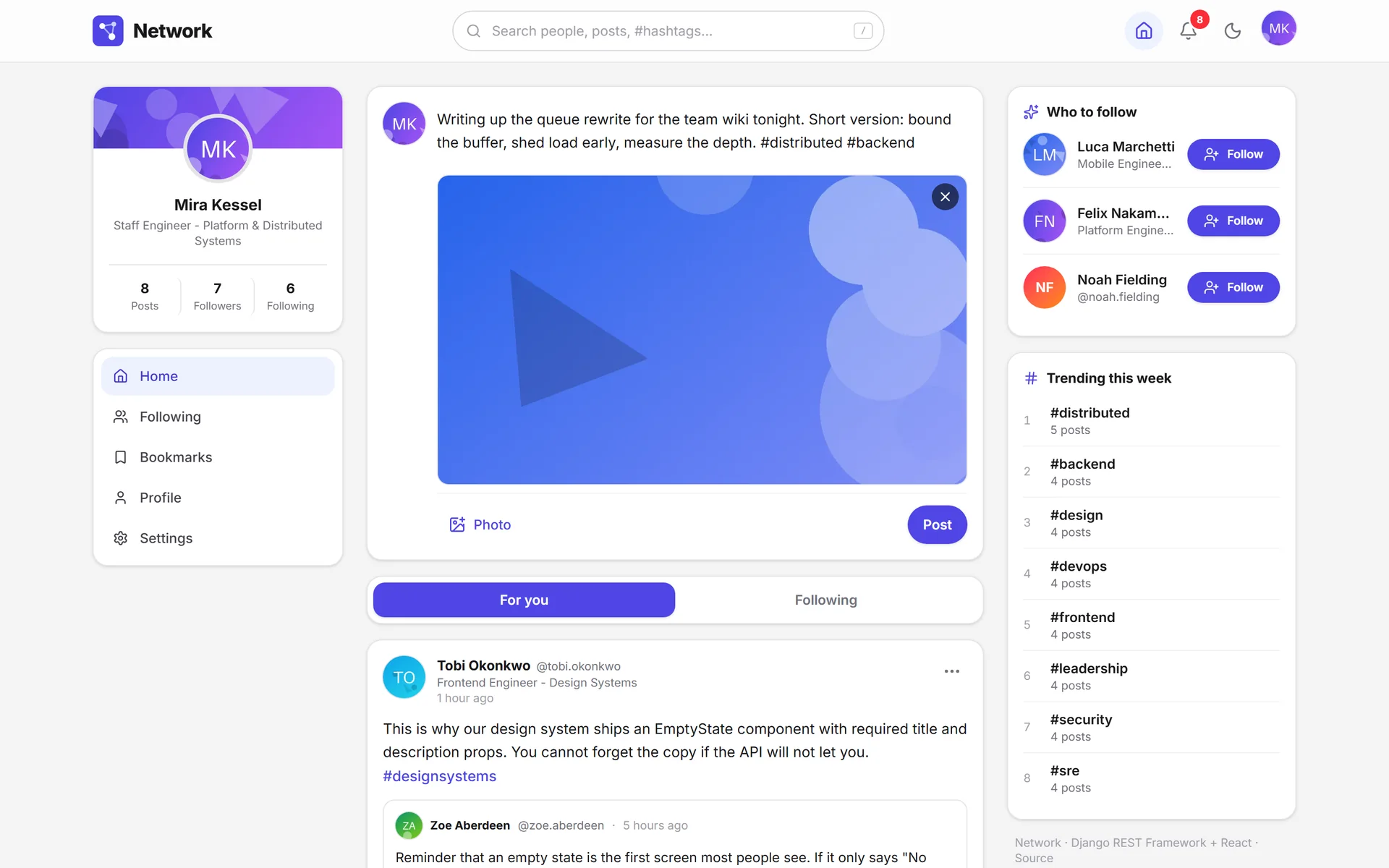
Task: Switch to the For you feed tab
Action: (524, 600)
